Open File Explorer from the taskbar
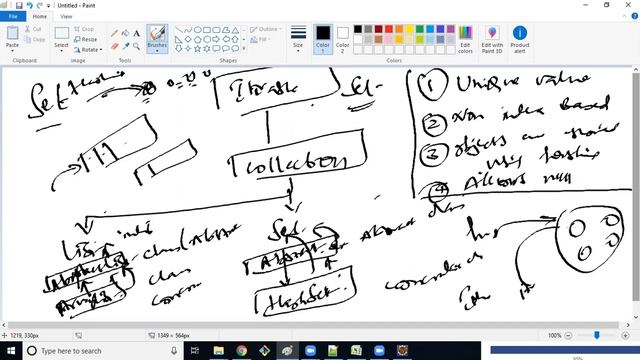This screenshot has width=640, height=360. coord(219,351)
